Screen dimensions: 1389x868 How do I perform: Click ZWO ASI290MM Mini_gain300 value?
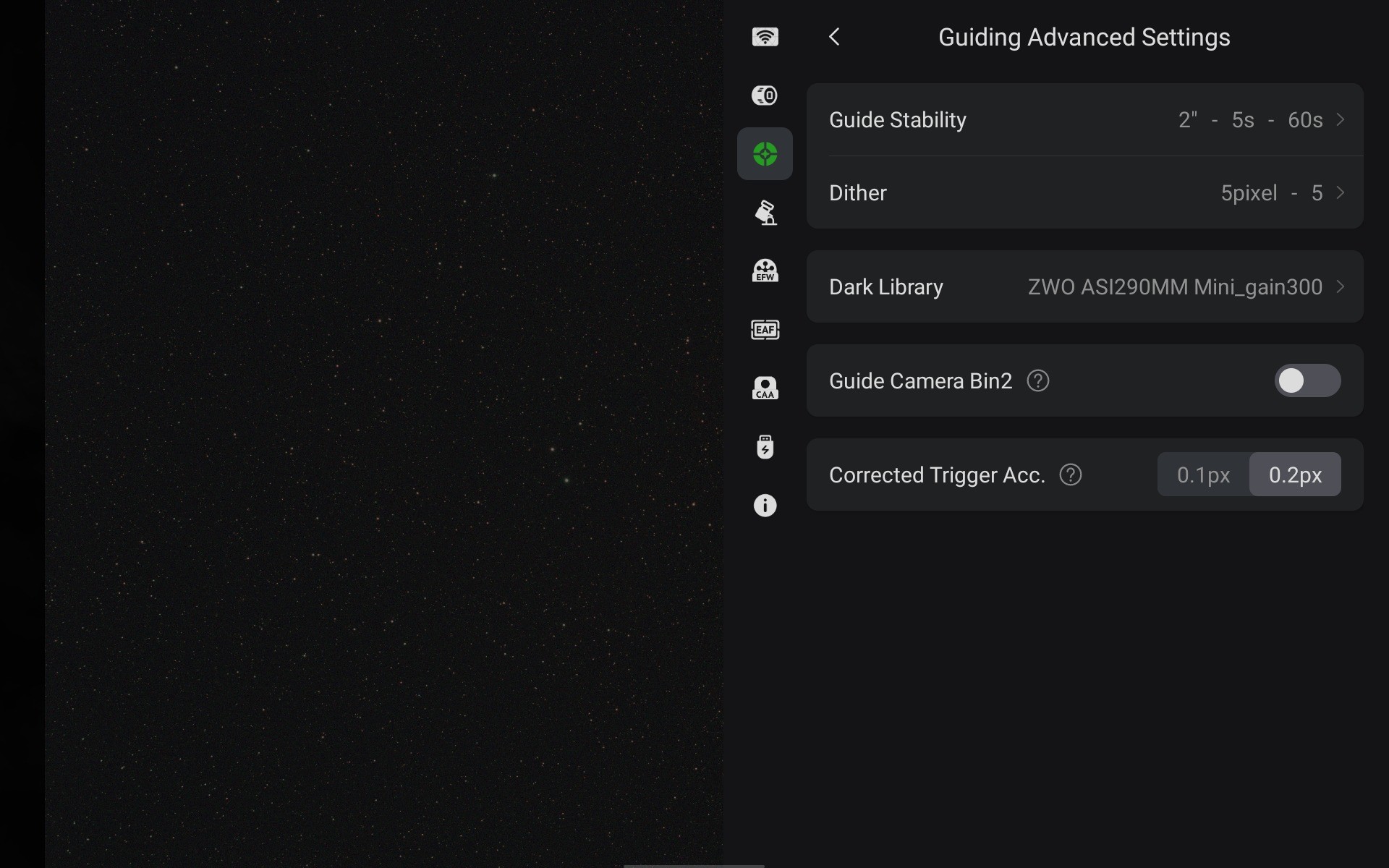1175,287
